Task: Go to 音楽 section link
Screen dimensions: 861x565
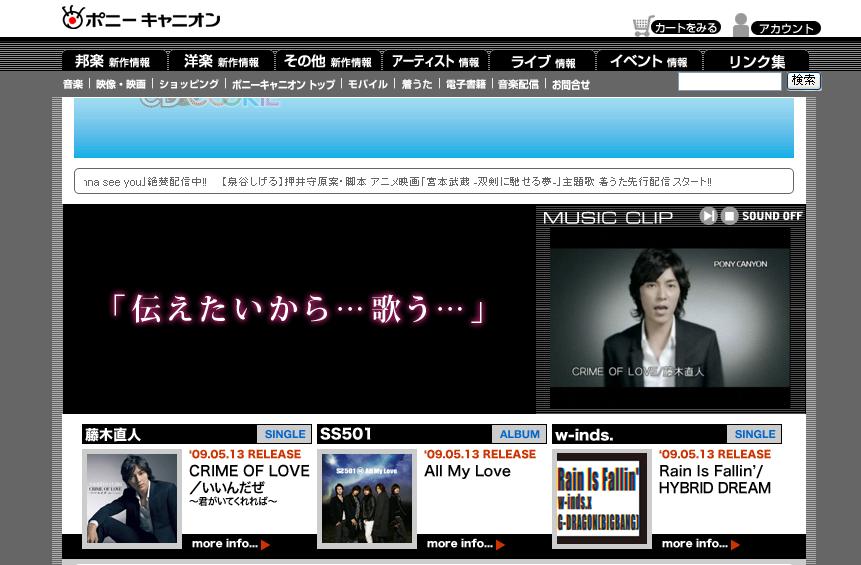Action: pos(72,84)
